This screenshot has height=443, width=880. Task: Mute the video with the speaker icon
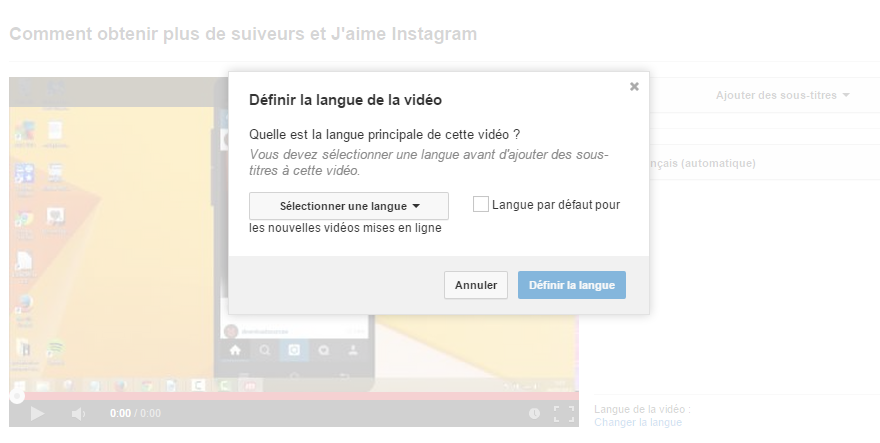(78, 414)
